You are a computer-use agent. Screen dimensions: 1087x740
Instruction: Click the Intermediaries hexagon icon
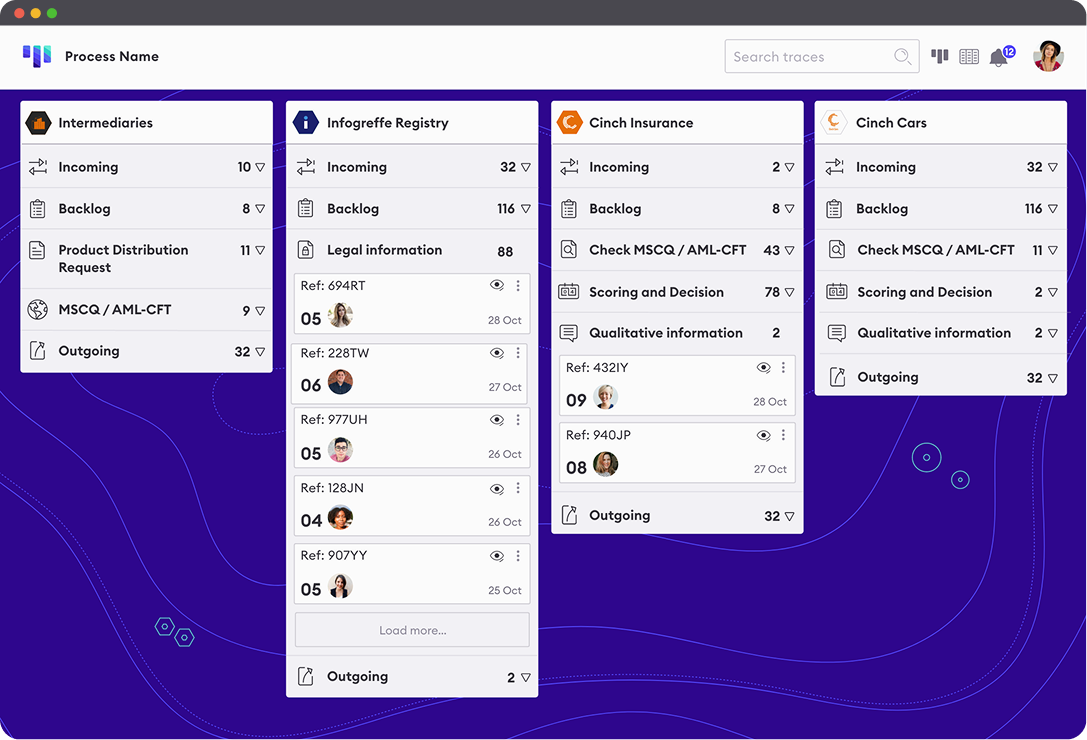pos(38,123)
